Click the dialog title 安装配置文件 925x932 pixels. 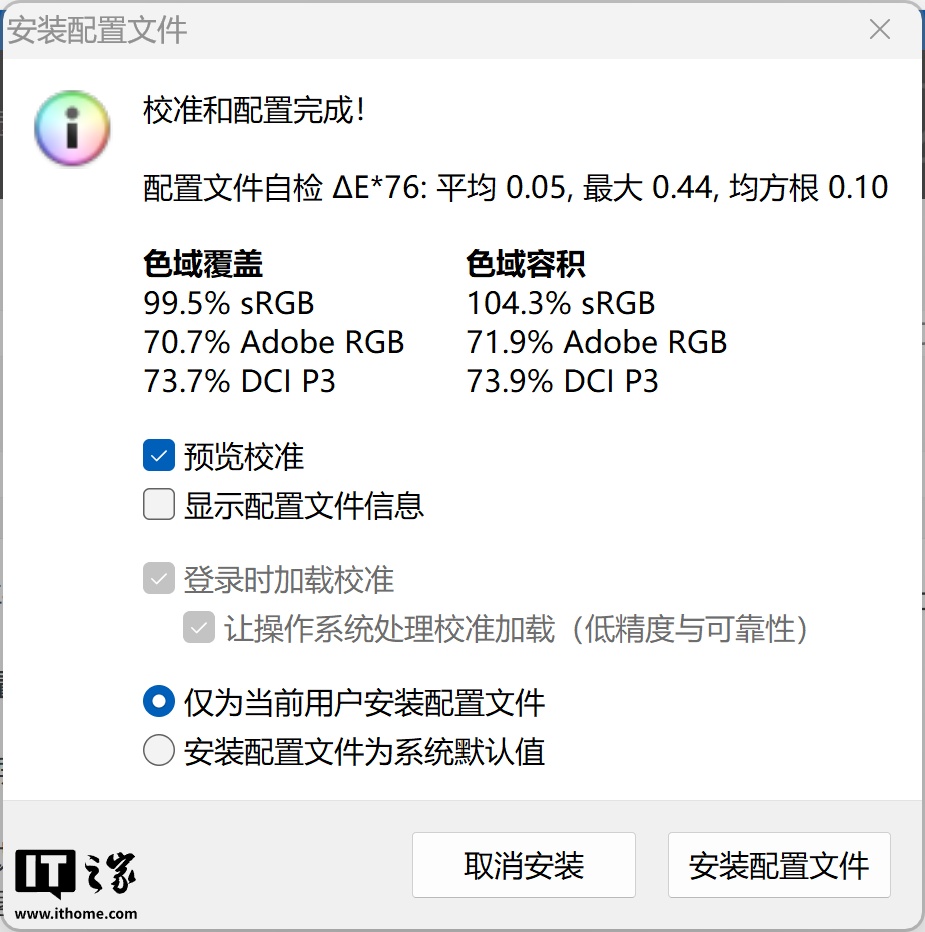click(97, 30)
